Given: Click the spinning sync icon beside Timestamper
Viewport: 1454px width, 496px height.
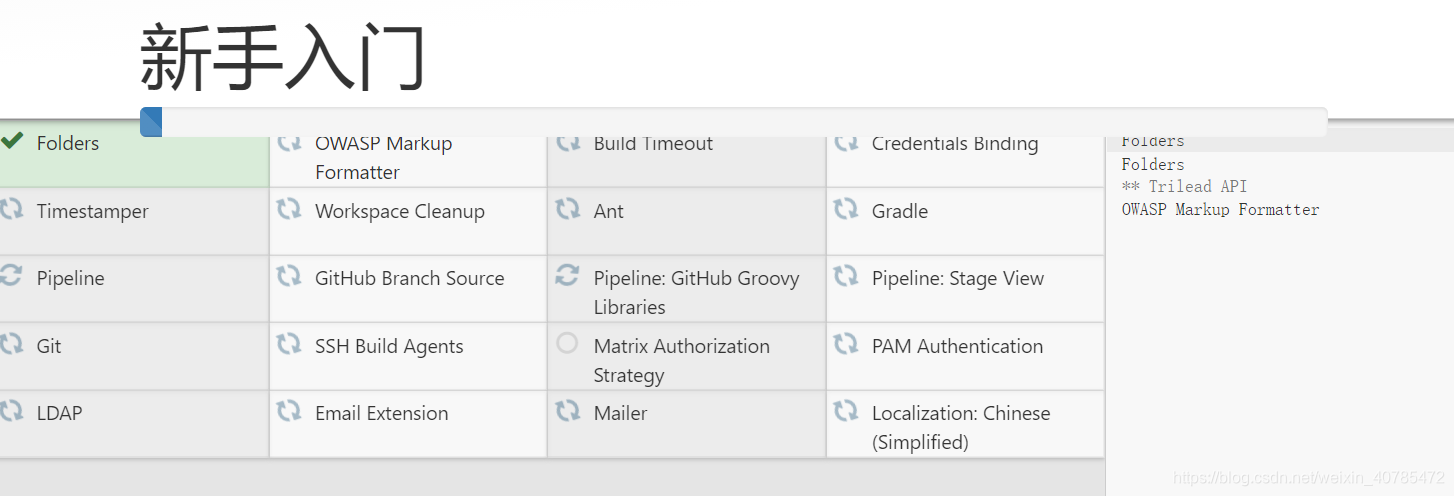Looking at the screenshot, I should click(x=12, y=210).
